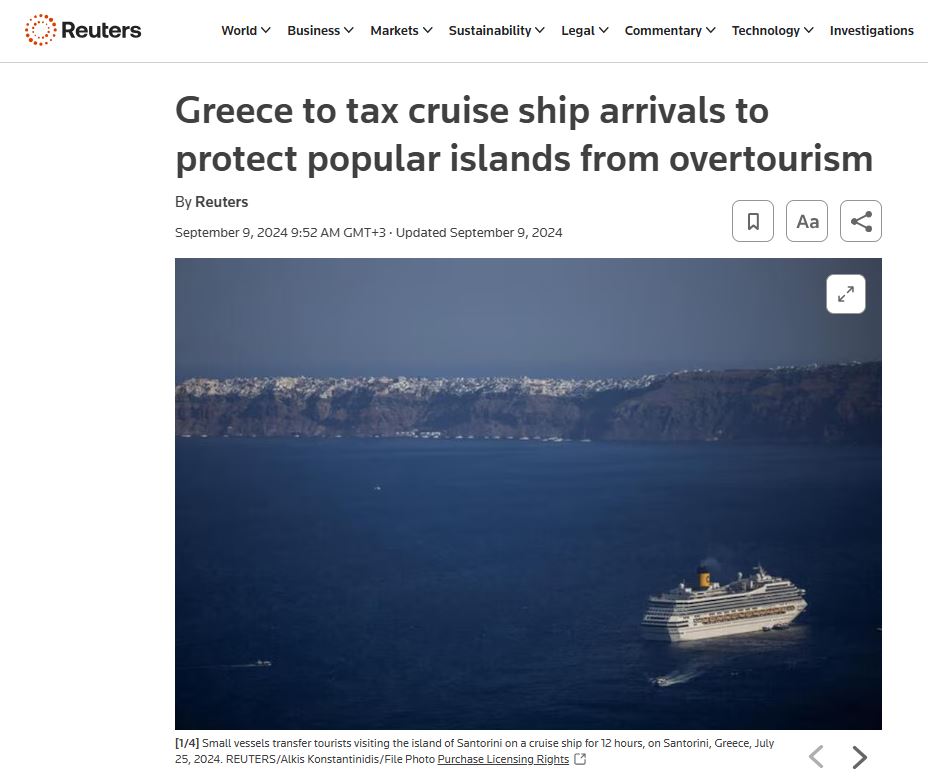Go to the previous photo

point(816,757)
